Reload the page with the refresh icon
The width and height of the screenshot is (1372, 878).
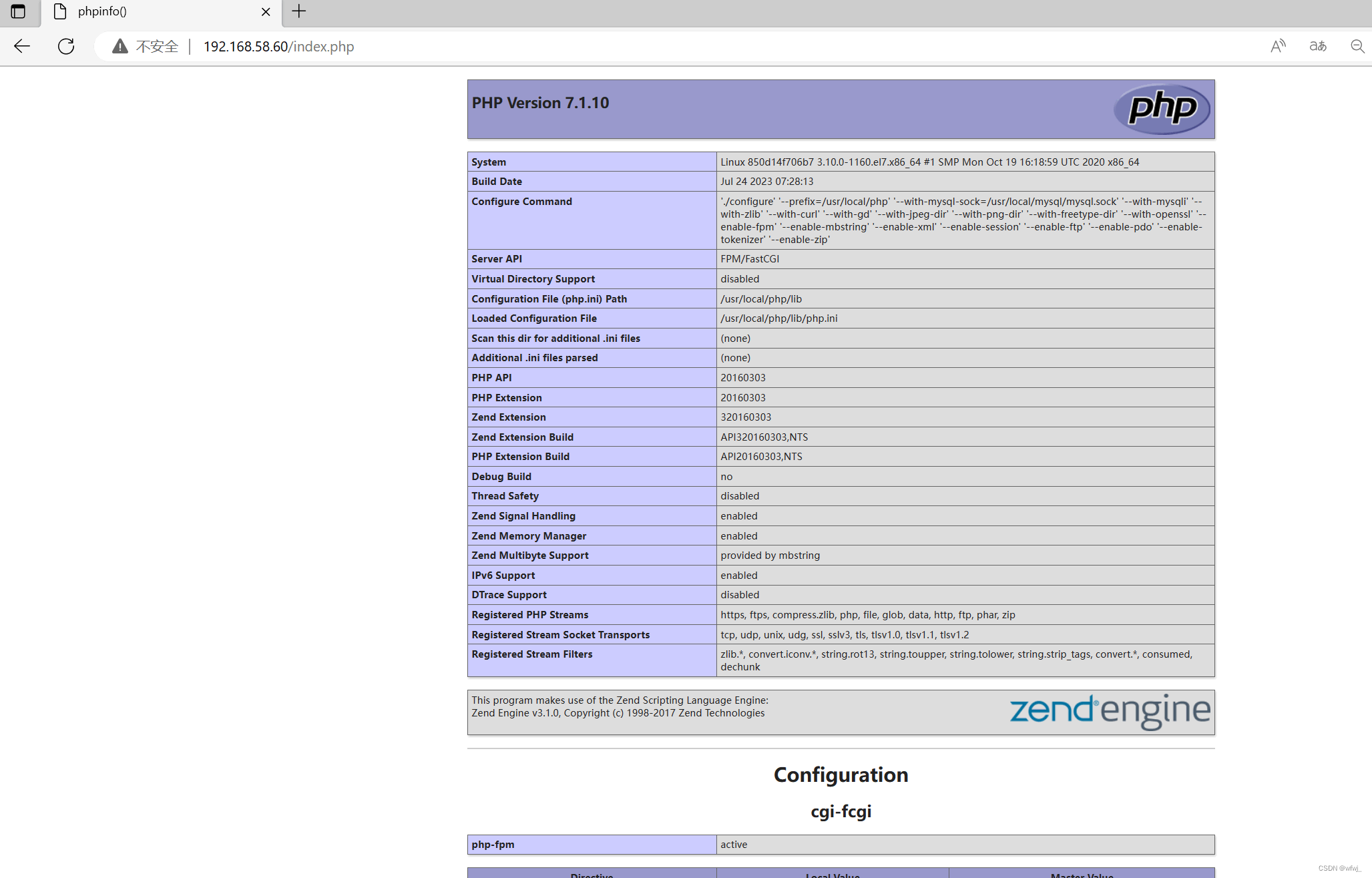[66, 46]
